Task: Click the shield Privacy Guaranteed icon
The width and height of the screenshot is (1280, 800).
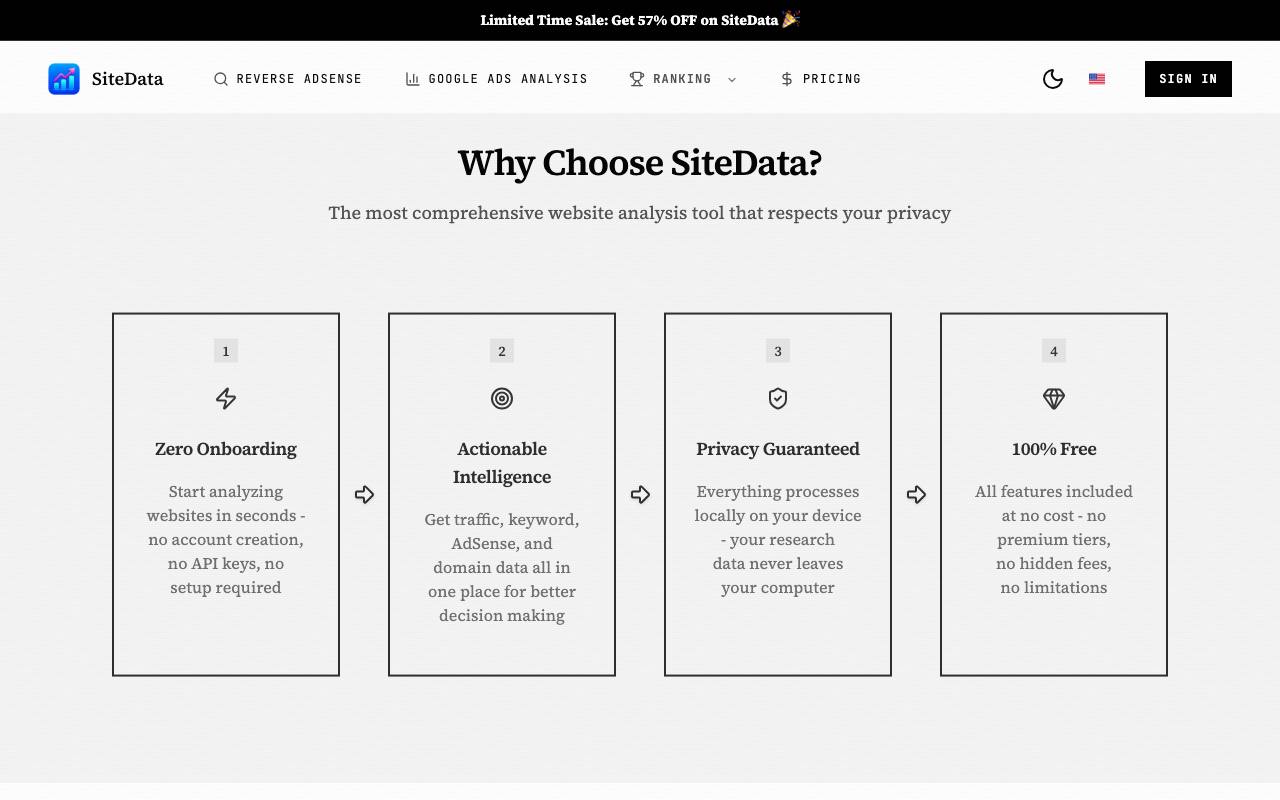Action: point(778,399)
